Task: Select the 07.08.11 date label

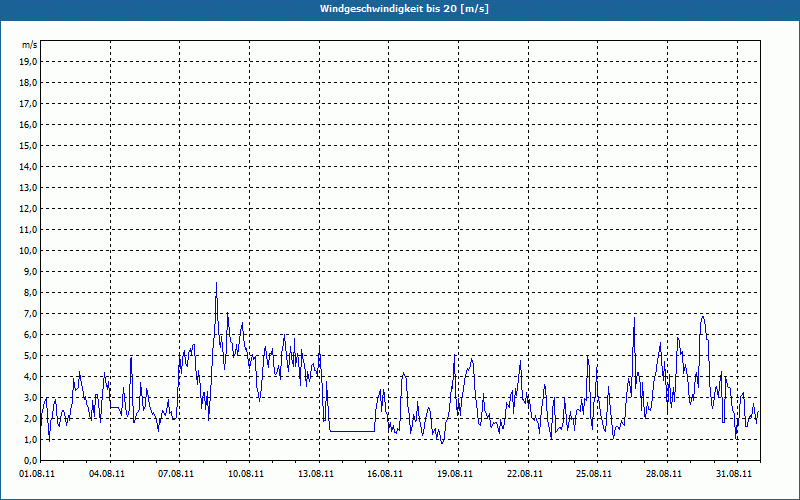Action: pos(176,473)
